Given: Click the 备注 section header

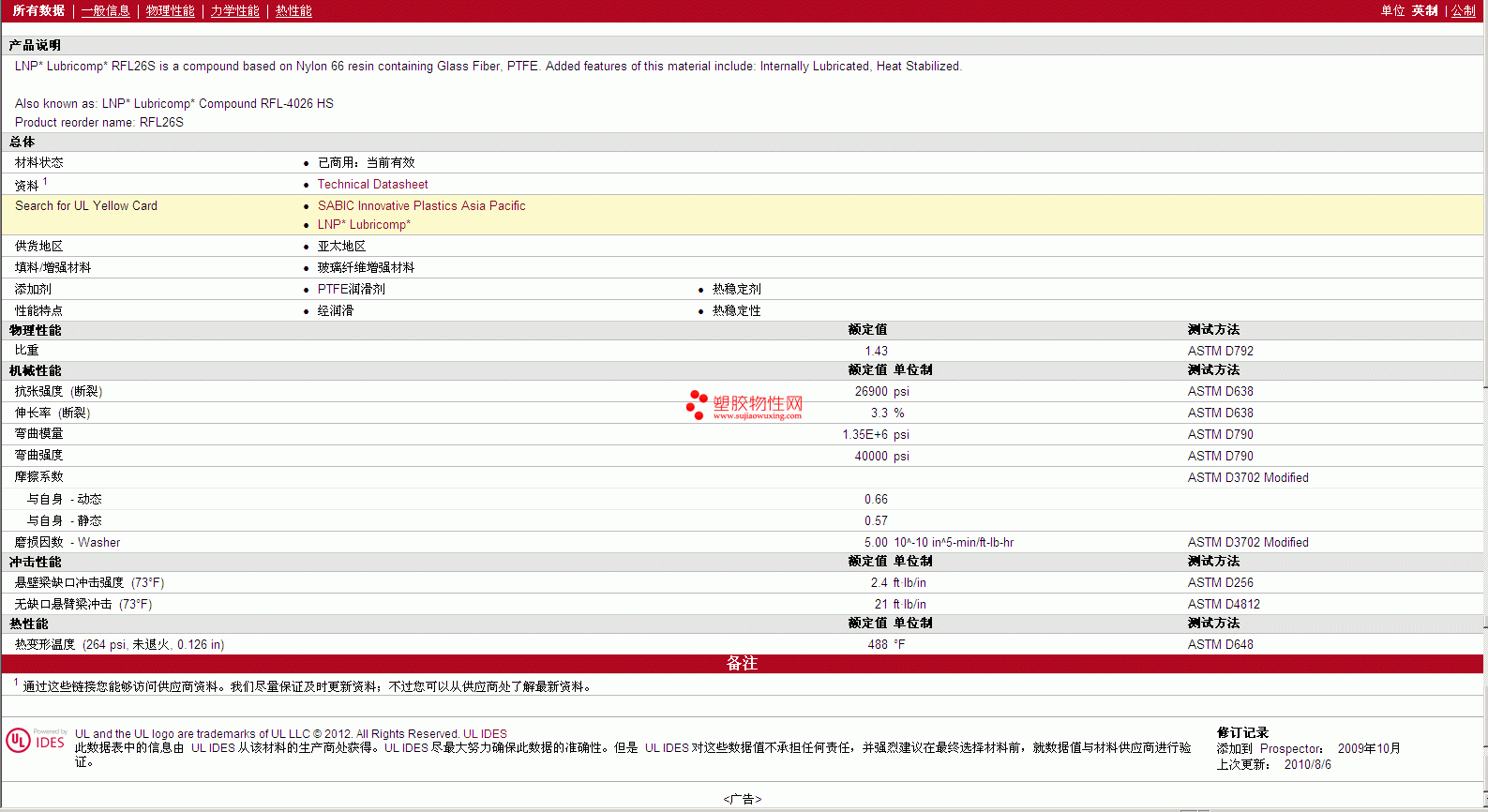Looking at the screenshot, I should coord(742,664).
